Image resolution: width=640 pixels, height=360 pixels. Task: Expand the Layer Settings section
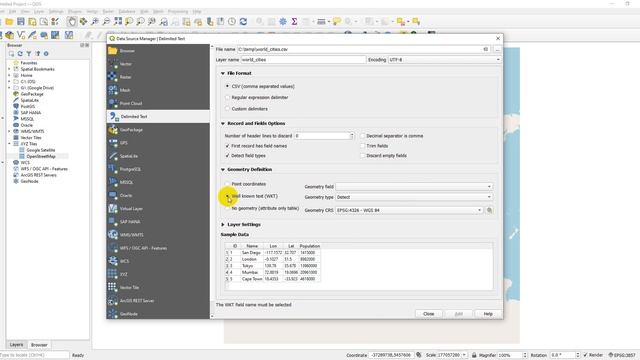pyautogui.click(x=223, y=224)
